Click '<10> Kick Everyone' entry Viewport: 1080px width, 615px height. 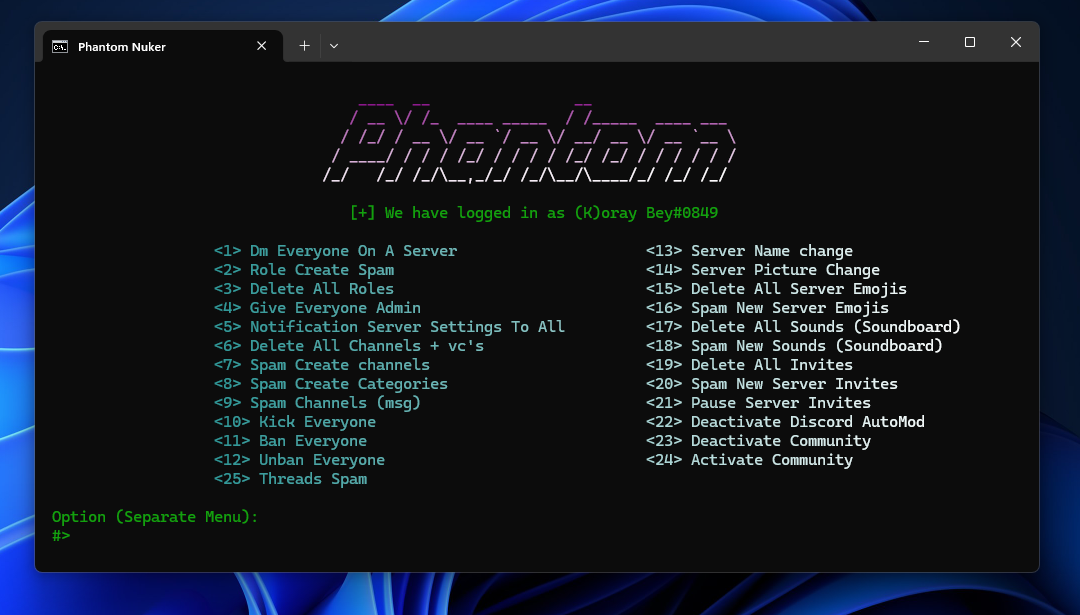tap(295, 421)
